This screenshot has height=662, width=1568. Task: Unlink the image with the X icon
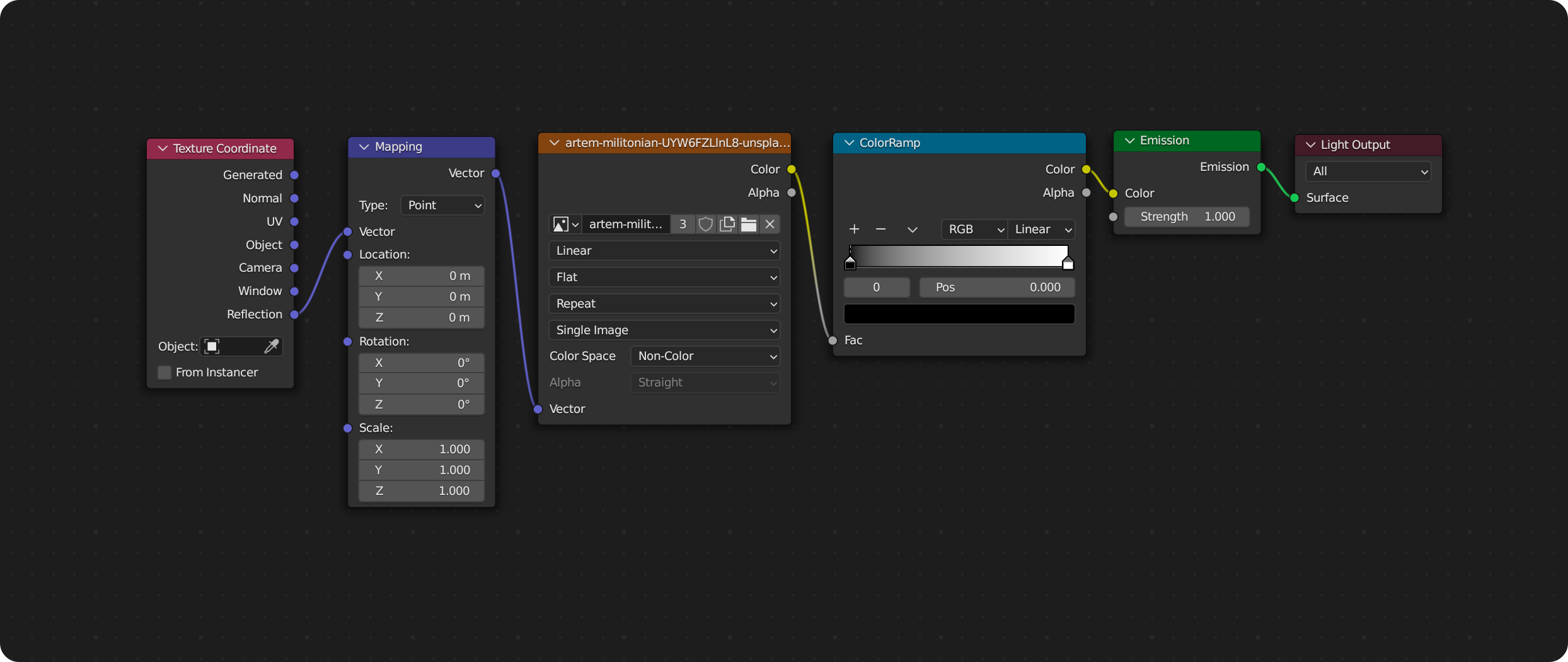click(x=770, y=224)
